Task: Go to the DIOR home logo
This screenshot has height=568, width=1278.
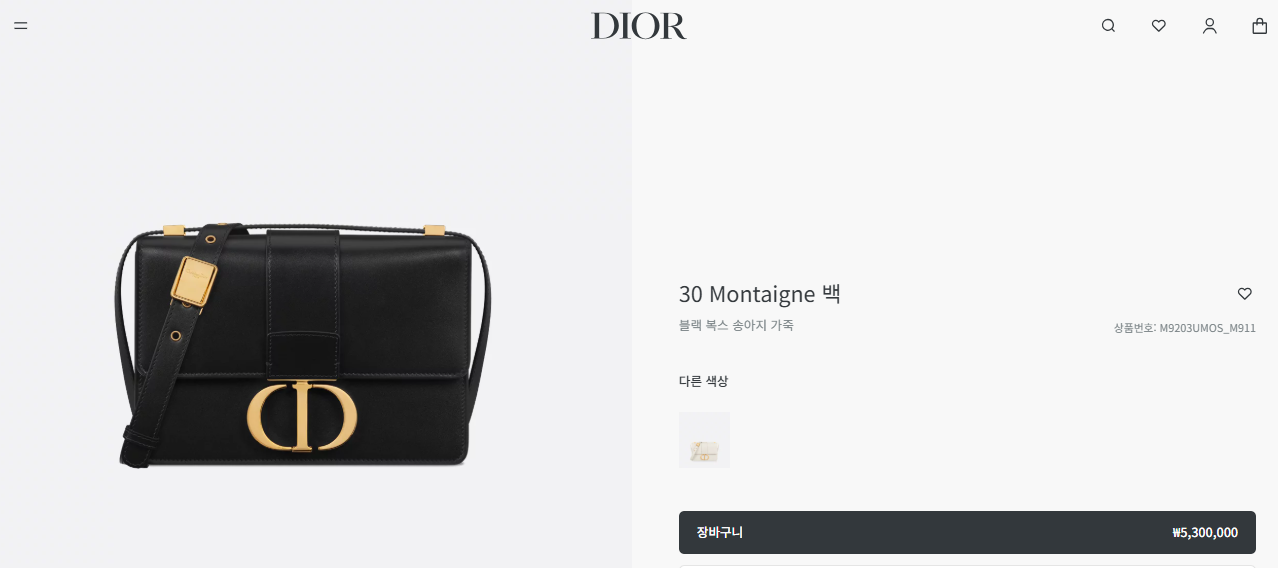Action: click(639, 26)
